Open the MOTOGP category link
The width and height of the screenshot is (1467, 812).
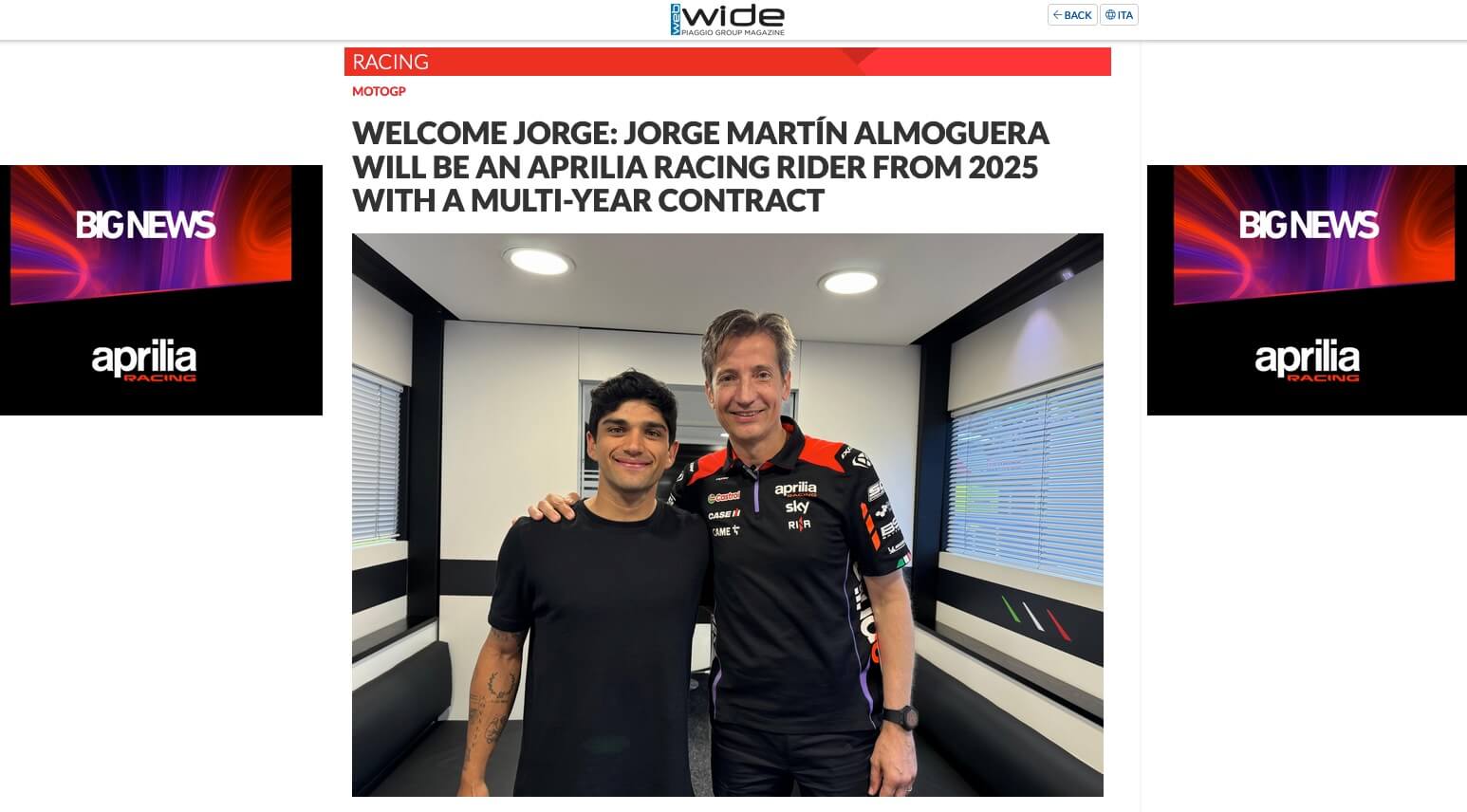pos(379,91)
